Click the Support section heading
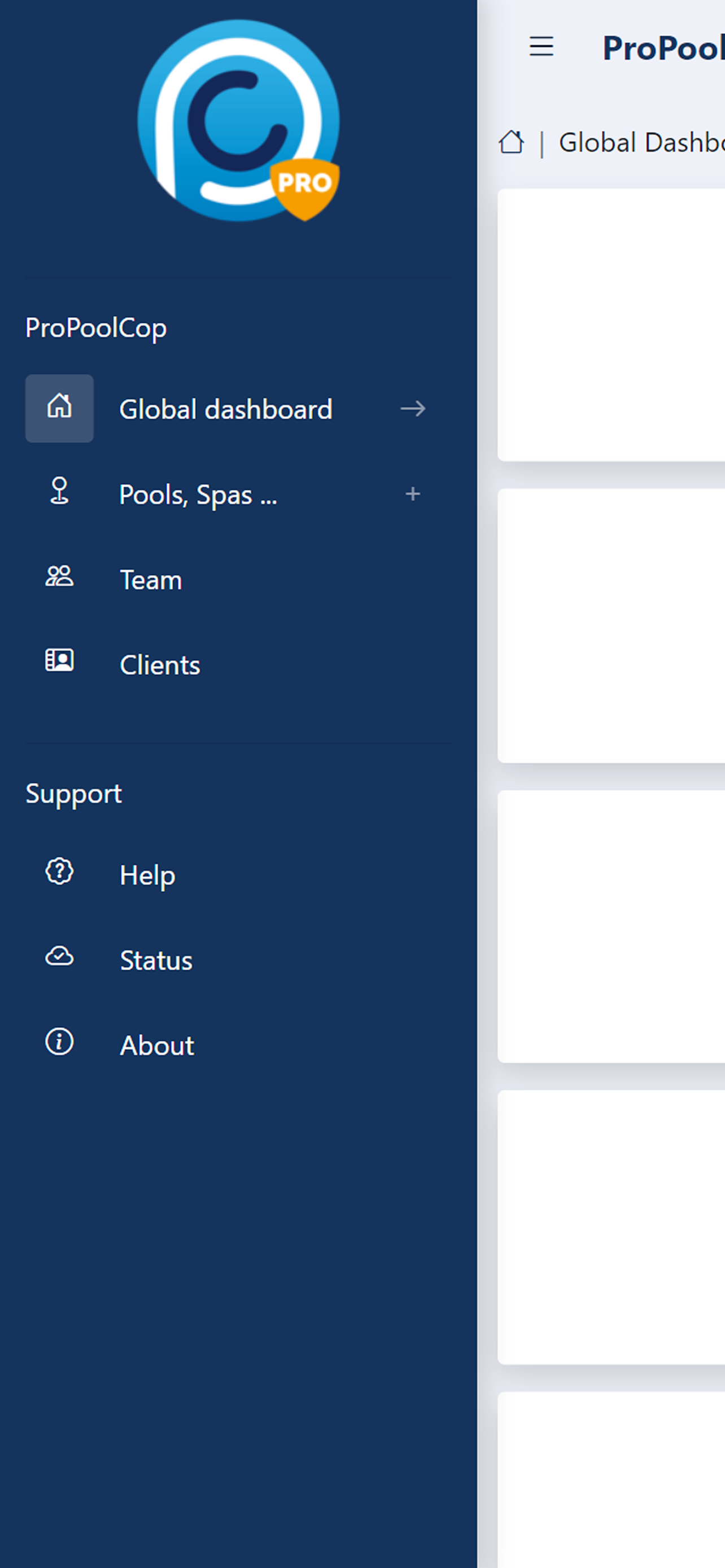 tap(73, 794)
